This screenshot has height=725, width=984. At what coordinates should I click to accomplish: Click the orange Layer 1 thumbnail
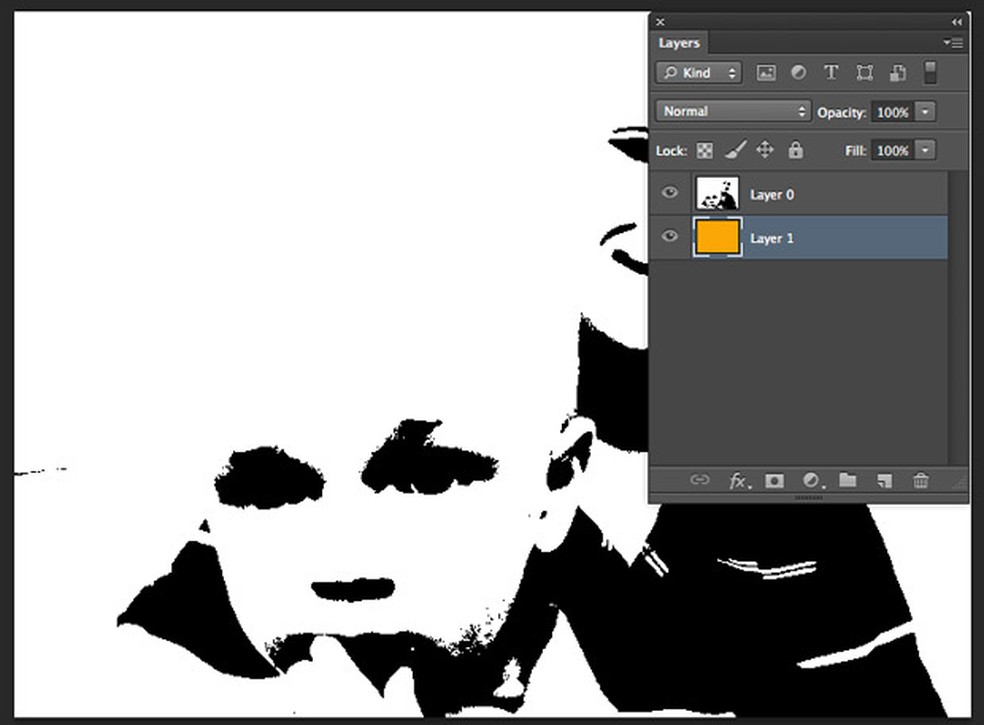717,237
